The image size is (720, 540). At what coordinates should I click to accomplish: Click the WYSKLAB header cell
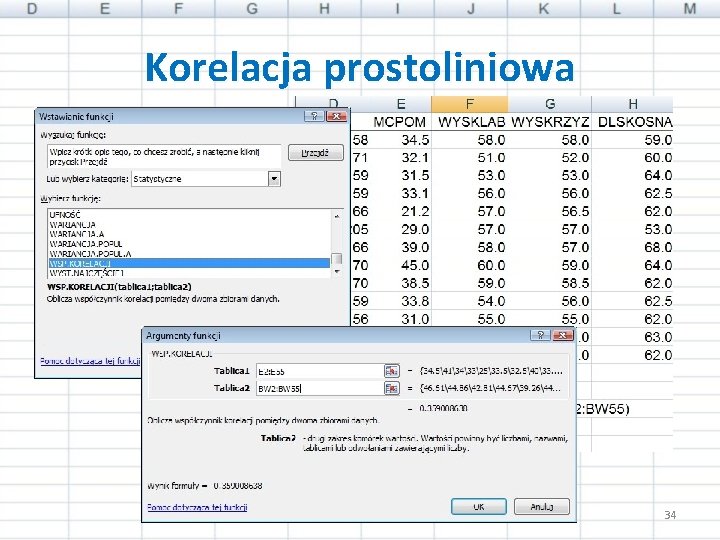point(471,122)
